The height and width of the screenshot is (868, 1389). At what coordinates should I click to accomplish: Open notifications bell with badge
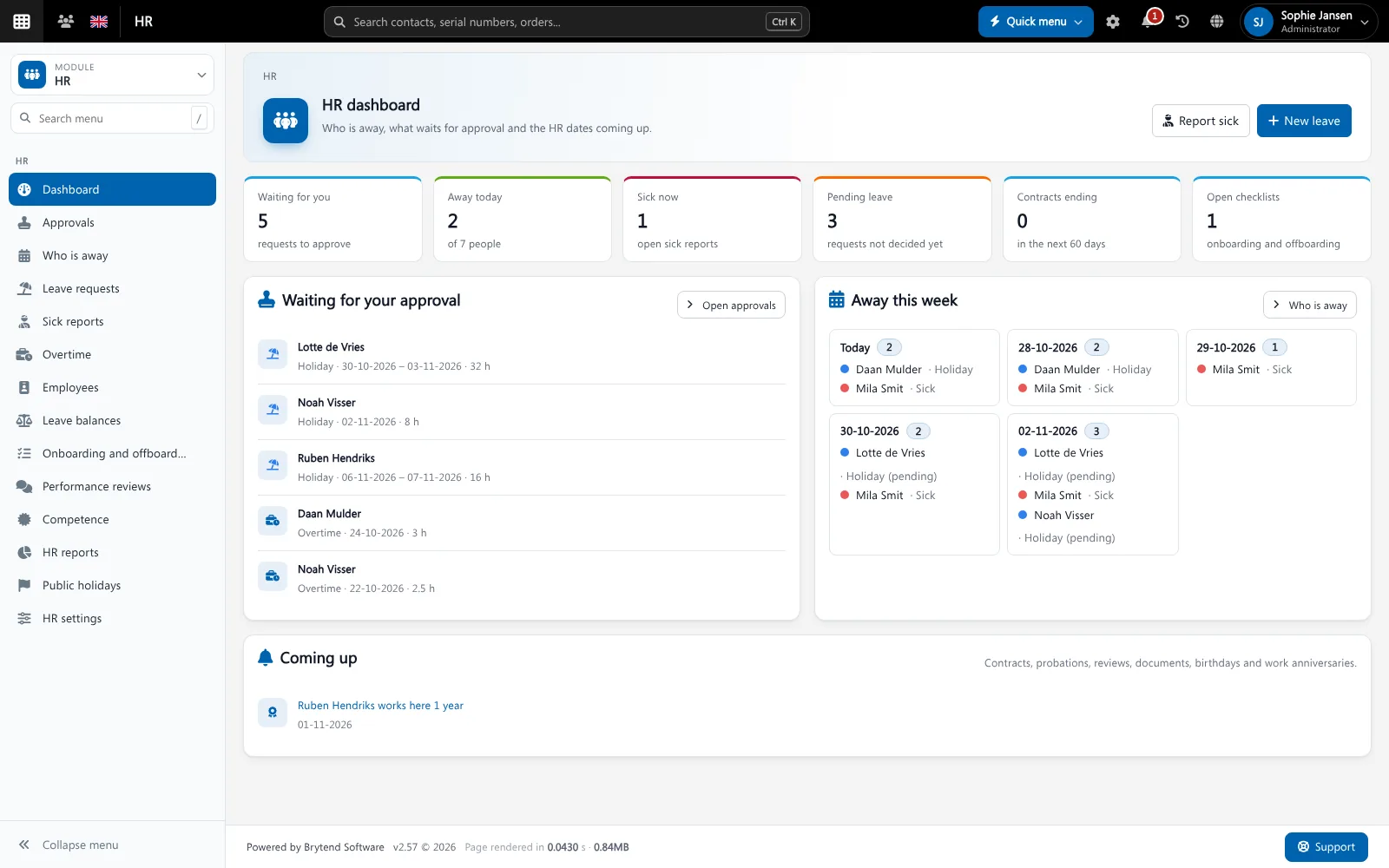1148,22
